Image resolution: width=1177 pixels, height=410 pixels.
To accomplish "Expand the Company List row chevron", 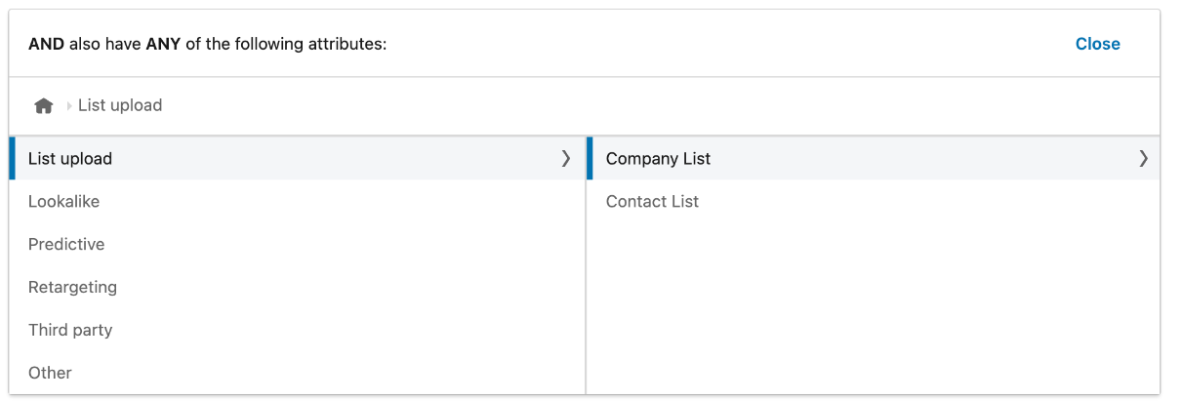I will (1143, 159).
